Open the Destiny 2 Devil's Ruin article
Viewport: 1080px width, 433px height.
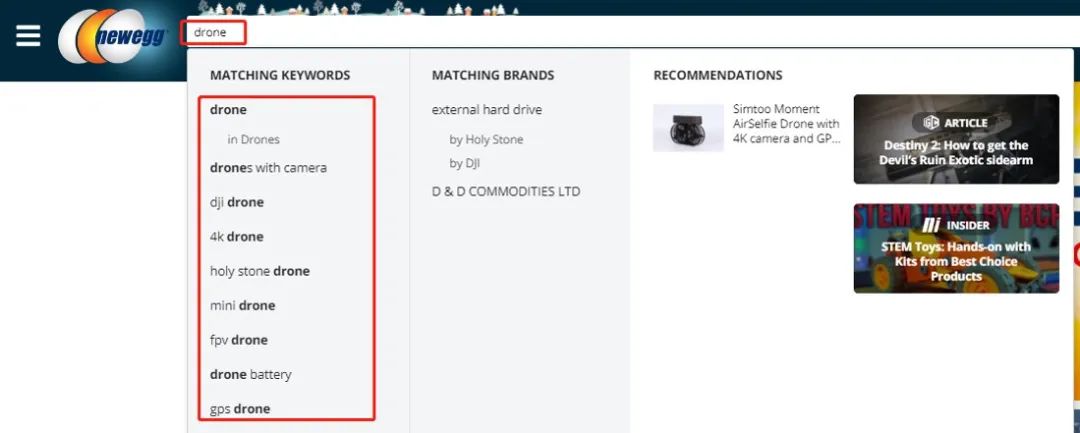point(956,139)
